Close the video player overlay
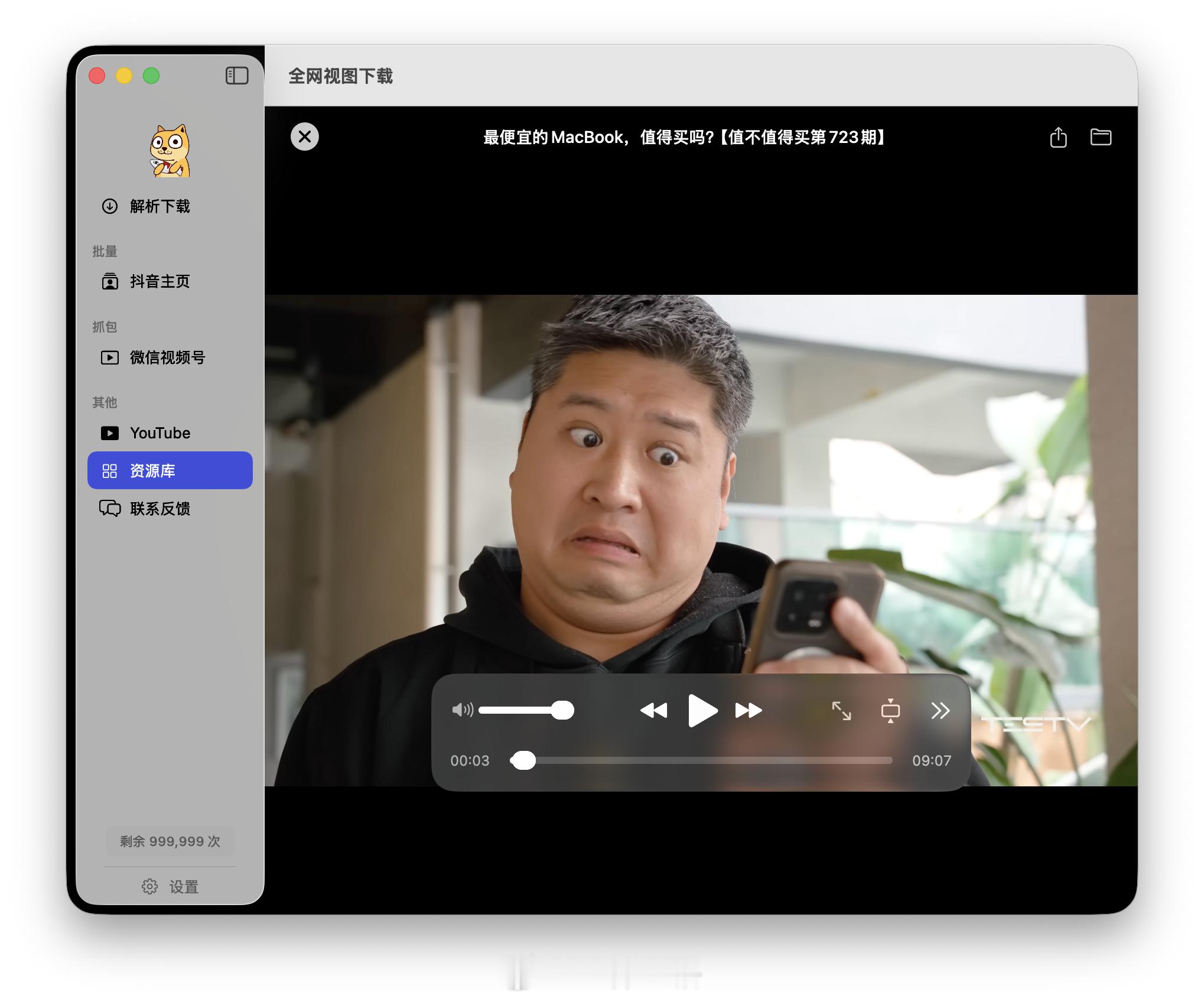The width and height of the screenshot is (1204, 1002). [x=304, y=137]
